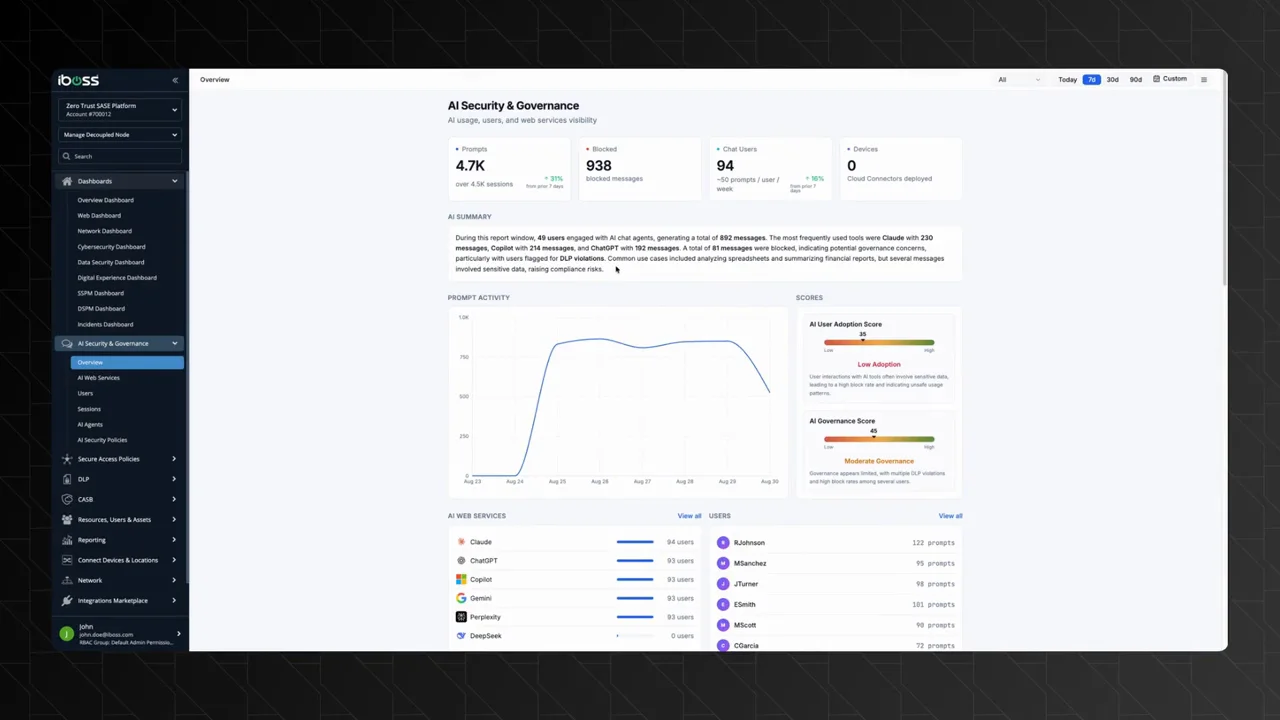Open Overview Dashboard in the sidebar
This screenshot has height=720, width=1280.
coord(106,200)
